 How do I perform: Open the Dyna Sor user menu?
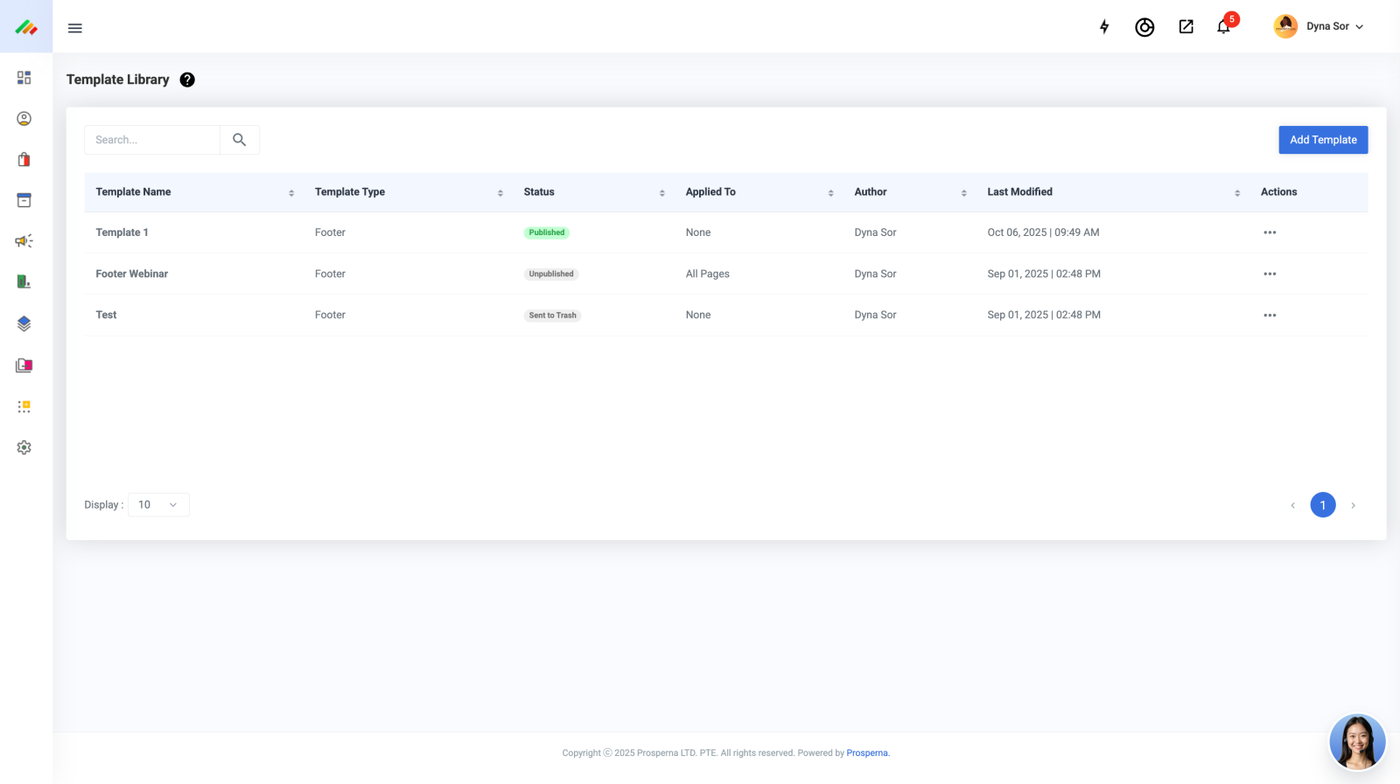[1320, 27]
